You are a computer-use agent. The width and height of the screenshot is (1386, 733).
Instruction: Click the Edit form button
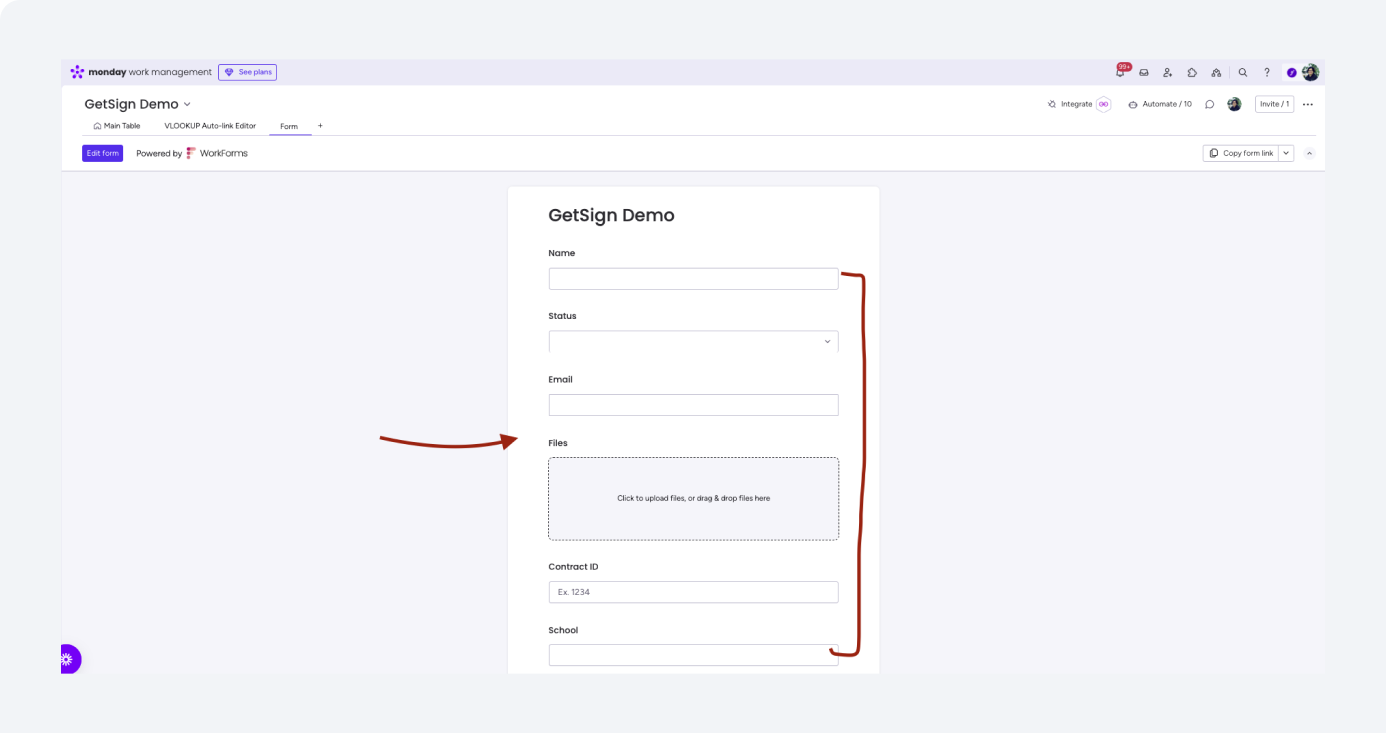(102, 153)
